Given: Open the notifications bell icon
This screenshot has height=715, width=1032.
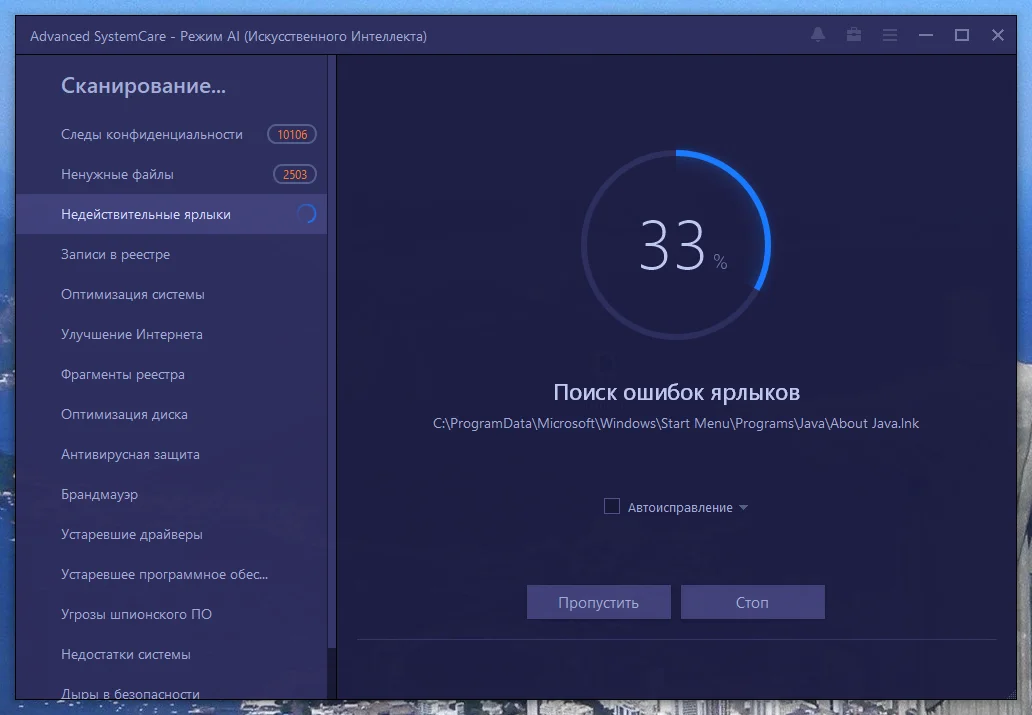Looking at the screenshot, I should coord(817,35).
